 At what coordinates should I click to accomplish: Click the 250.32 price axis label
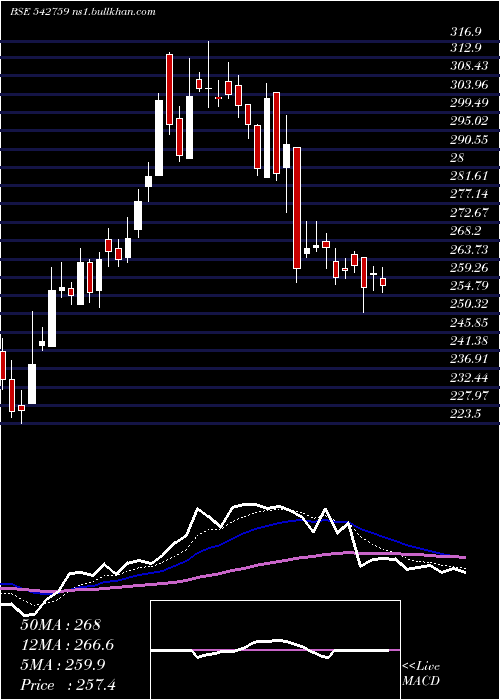point(469,304)
